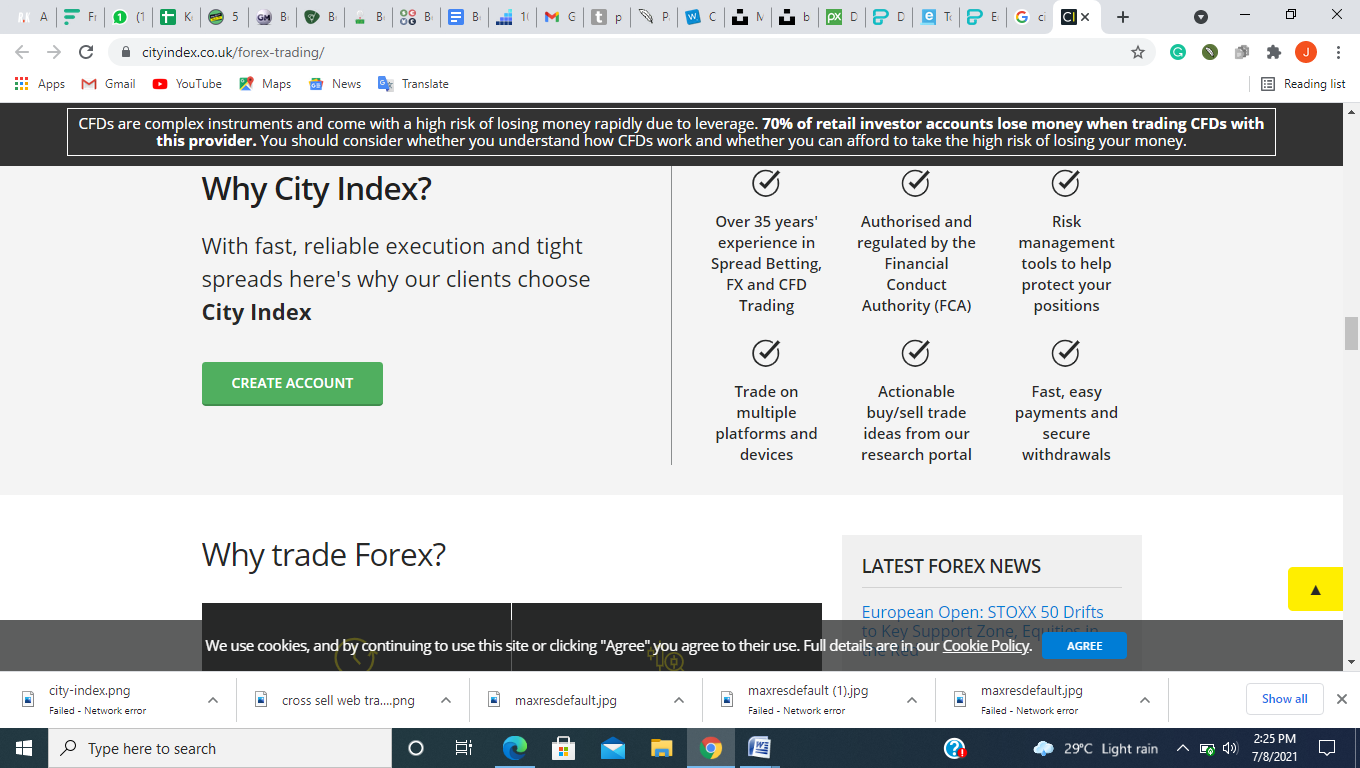This screenshot has width=1360, height=768.
Task: Launch Microsoft Edge from the taskbar
Action: (x=514, y=748)
